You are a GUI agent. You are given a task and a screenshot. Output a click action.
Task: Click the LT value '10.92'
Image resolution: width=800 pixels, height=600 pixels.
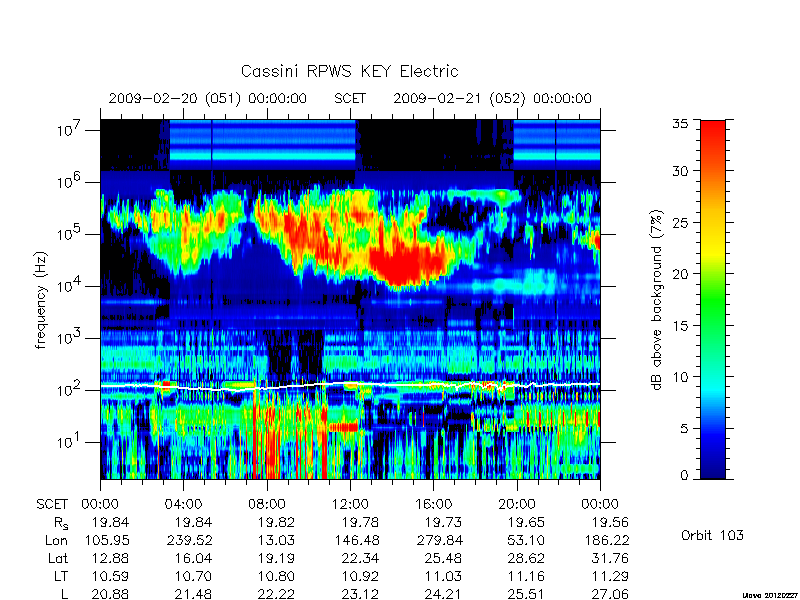coord(360,577)
